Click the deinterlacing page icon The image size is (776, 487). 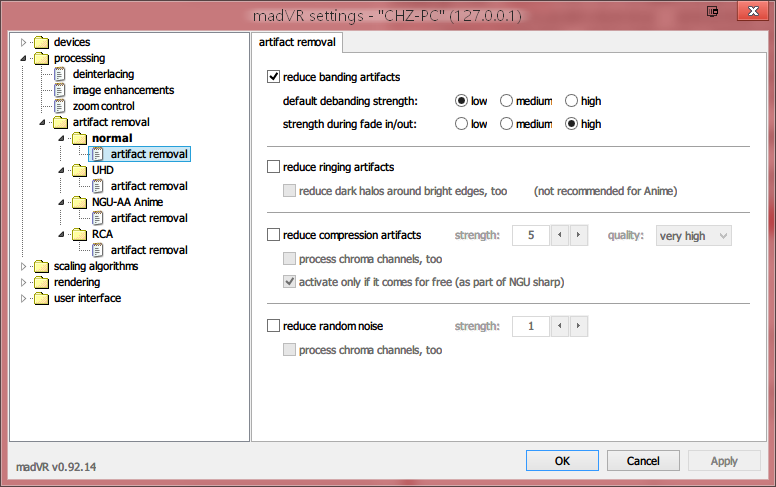point(60,74)
